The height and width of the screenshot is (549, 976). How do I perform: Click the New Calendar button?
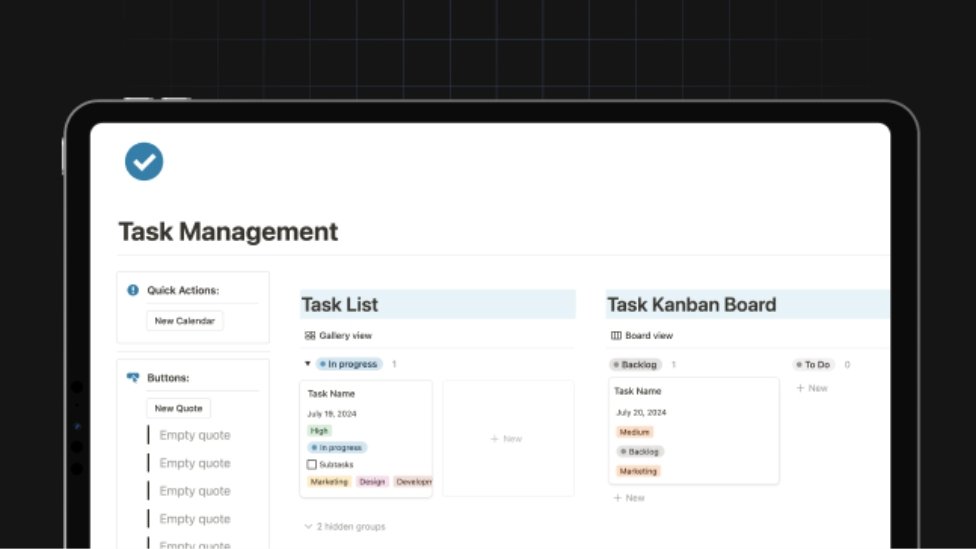[184, 321]
